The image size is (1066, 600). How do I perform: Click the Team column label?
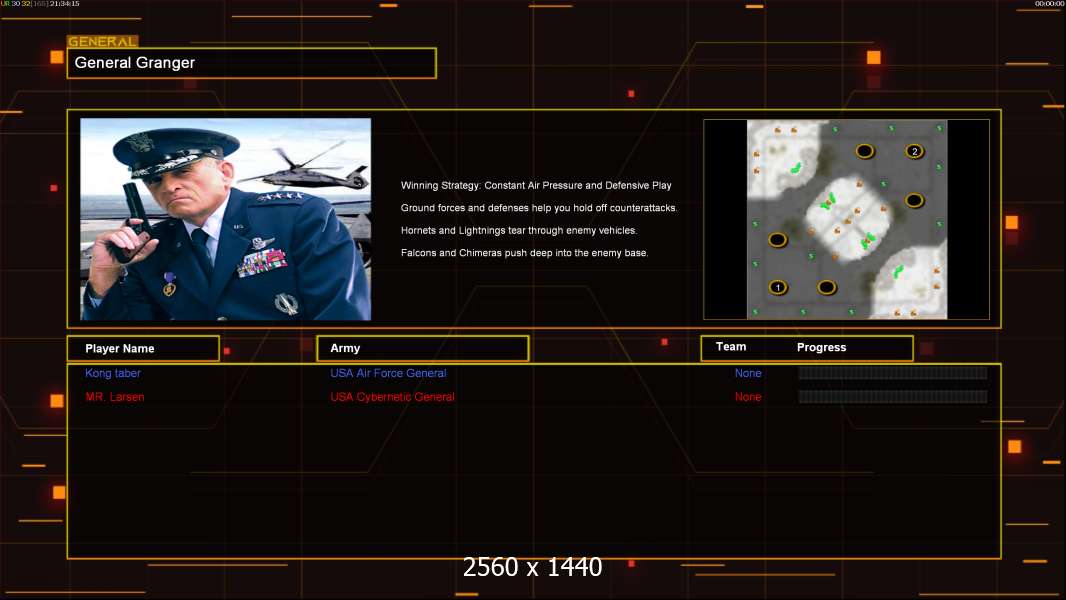pos(731,347)
